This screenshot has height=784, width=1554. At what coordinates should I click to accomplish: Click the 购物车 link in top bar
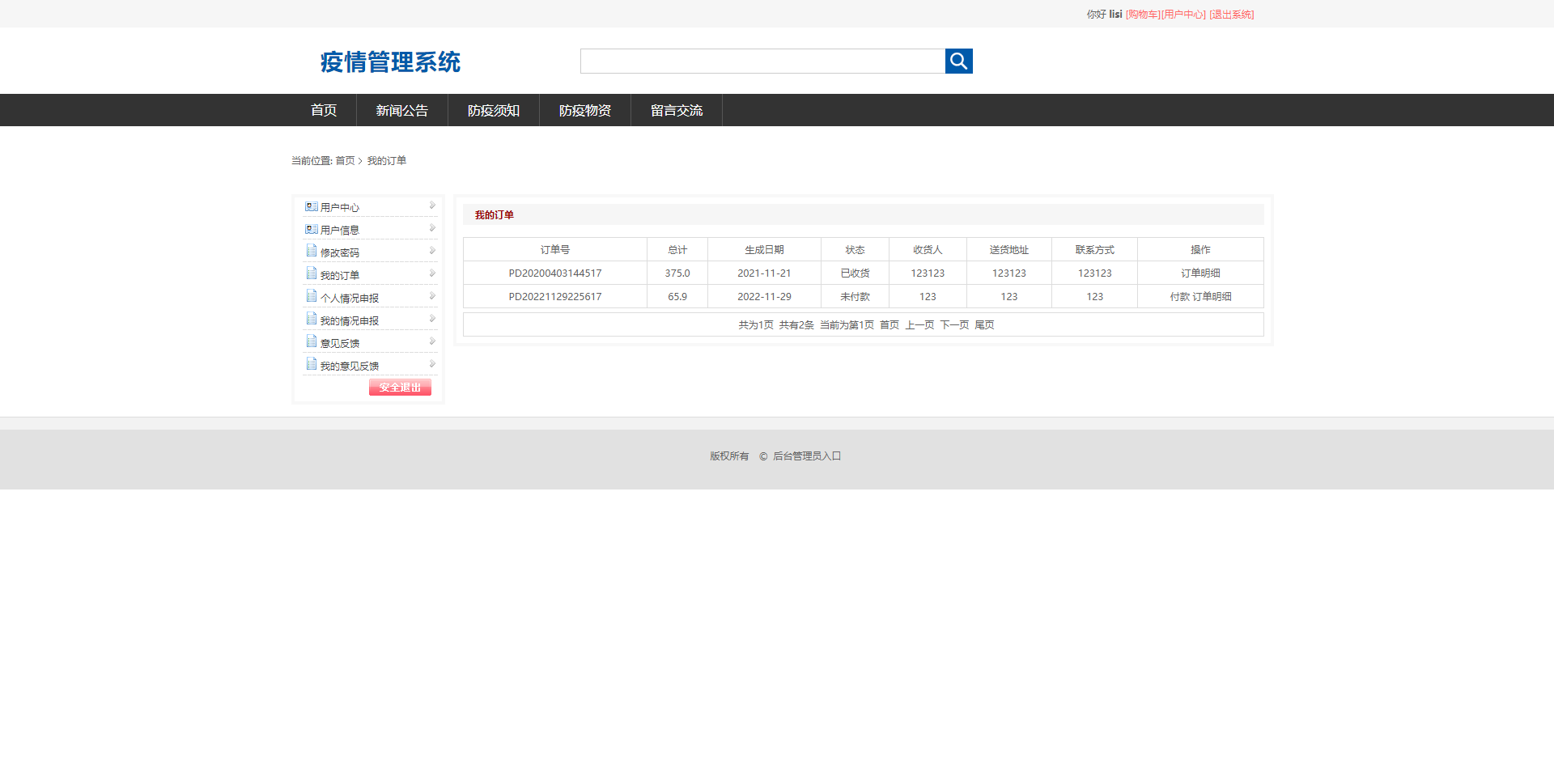point(1143,15)
